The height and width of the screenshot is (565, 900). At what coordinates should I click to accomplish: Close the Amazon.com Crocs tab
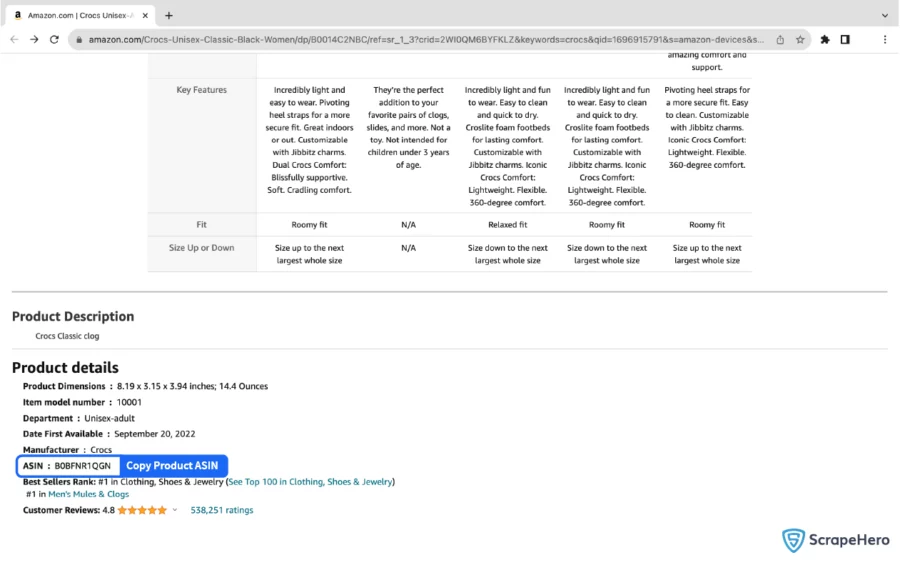point(145,16)
